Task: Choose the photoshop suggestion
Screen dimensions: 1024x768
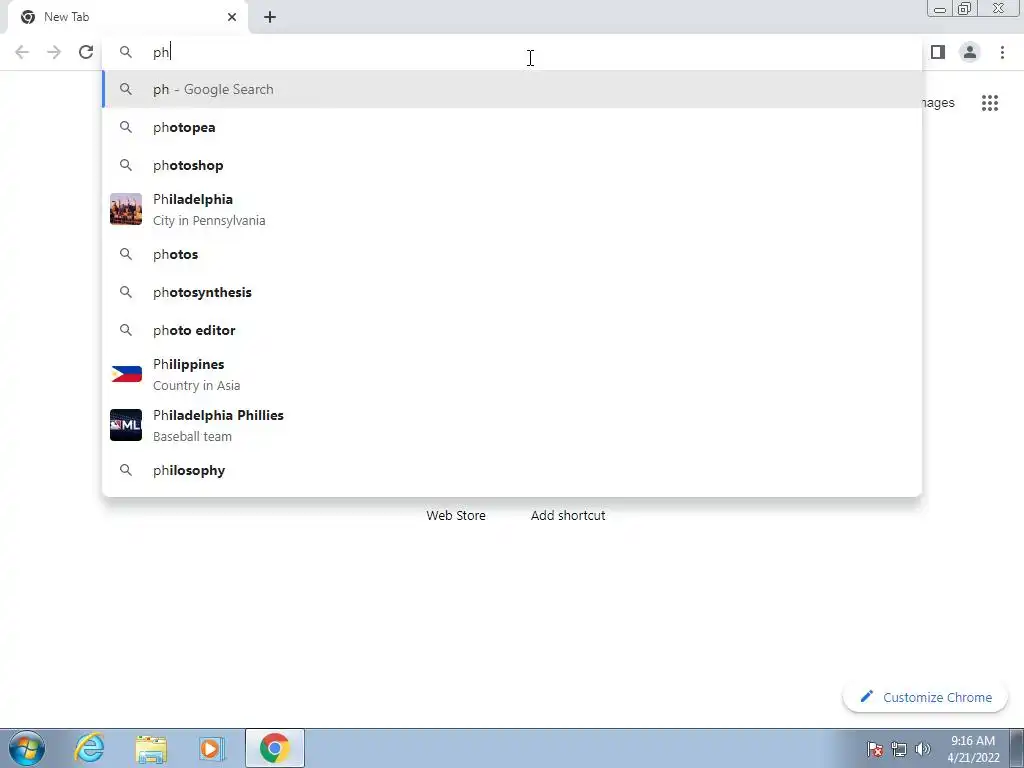Action: [x=512, y=165]
